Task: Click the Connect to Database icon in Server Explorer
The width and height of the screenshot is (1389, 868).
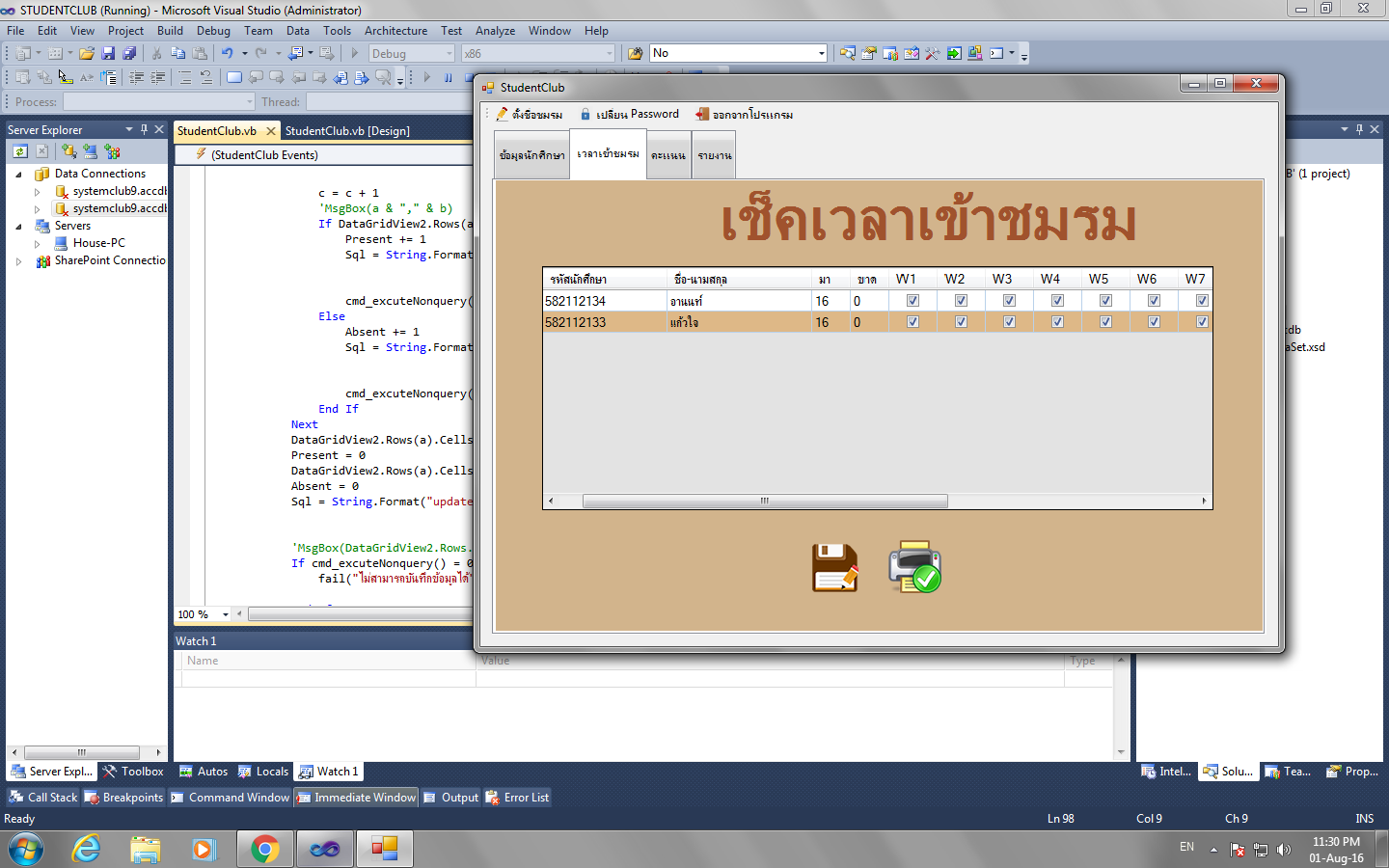Action: [x=69, y=151]
